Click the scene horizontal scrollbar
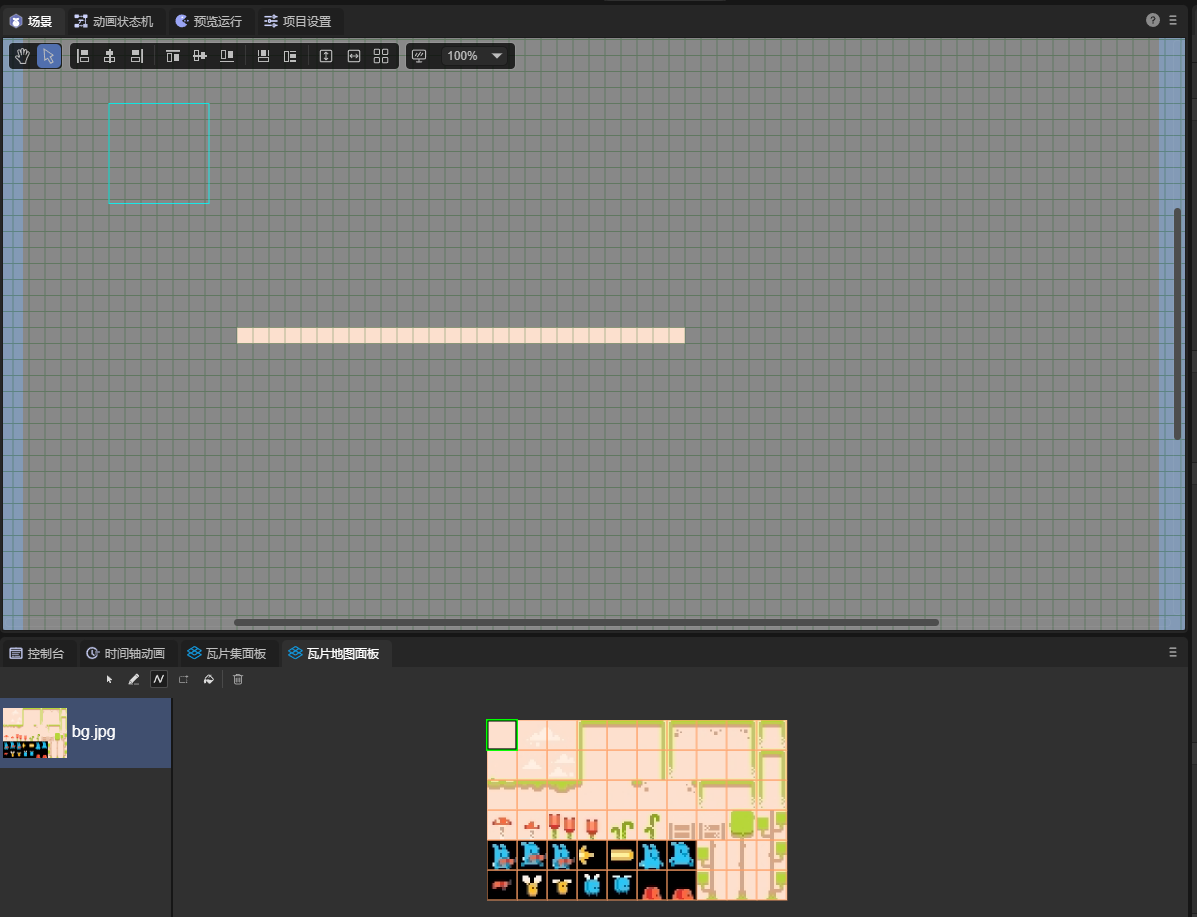This screenshot has width=1197, height=917. click(x=586, y=622)
